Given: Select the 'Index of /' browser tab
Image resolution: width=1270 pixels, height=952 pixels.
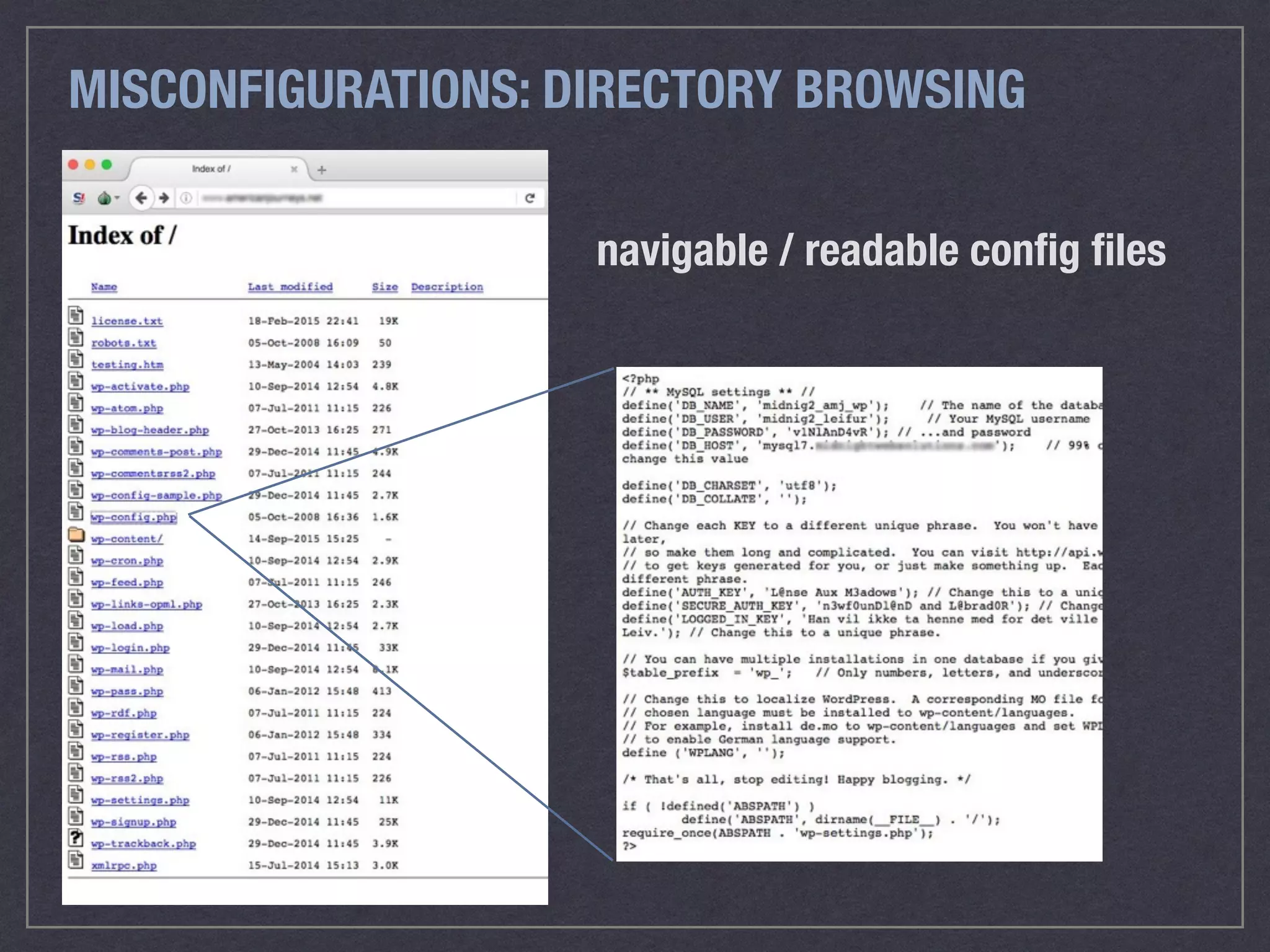Looking at the screenshot, I should pos(218,169).
